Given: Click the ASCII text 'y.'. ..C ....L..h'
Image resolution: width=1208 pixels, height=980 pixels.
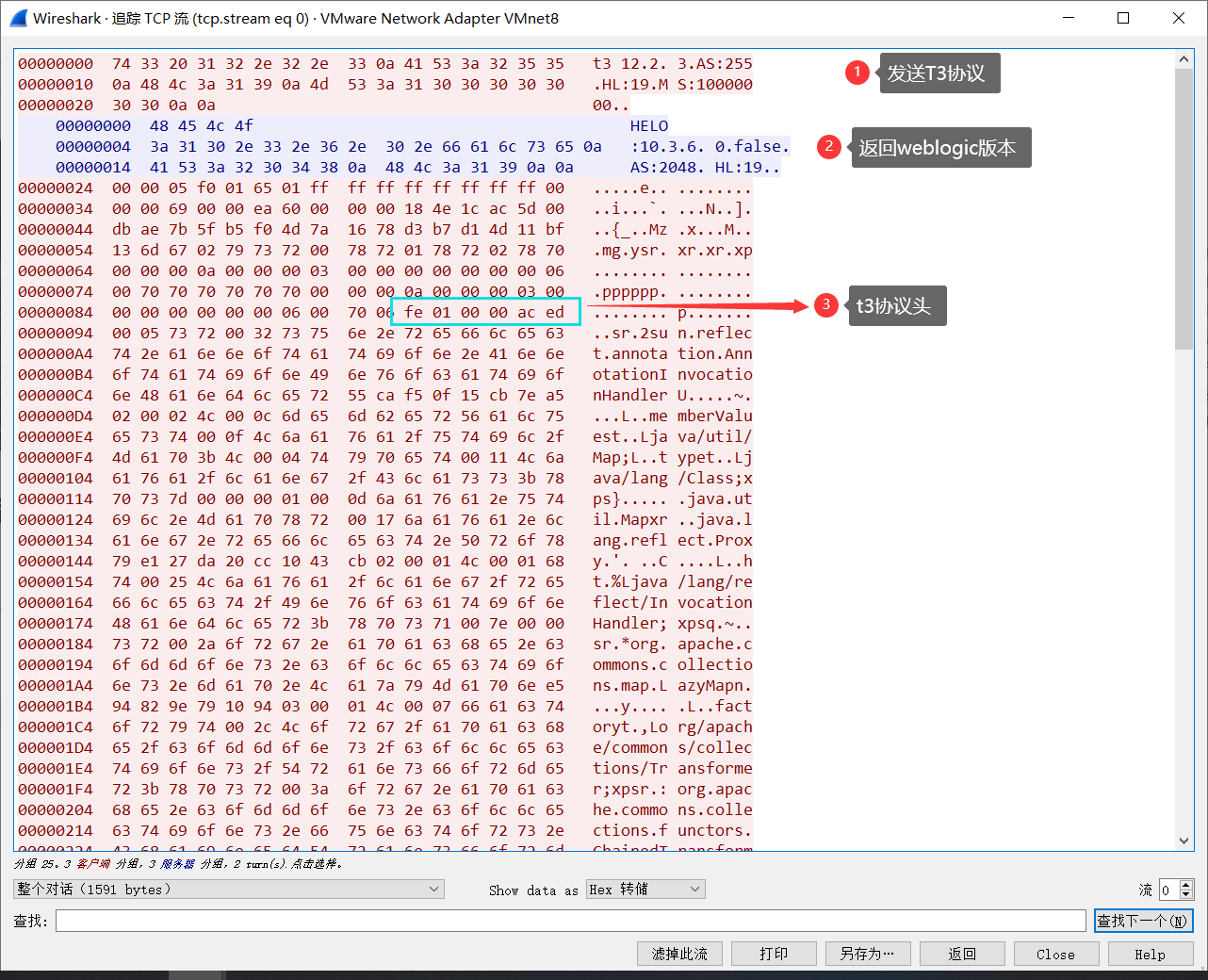Looking at the screenshot, I should click(672, 562).
